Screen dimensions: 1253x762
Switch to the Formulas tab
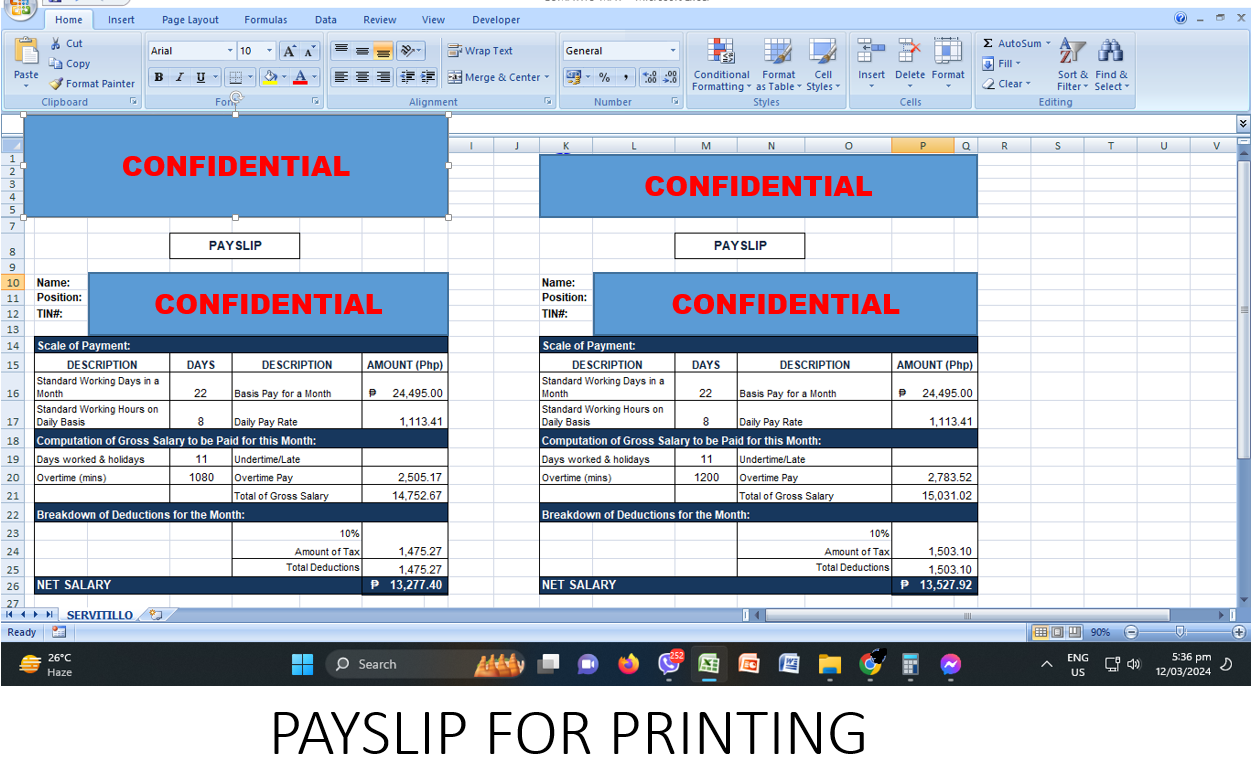click(266, 20)
